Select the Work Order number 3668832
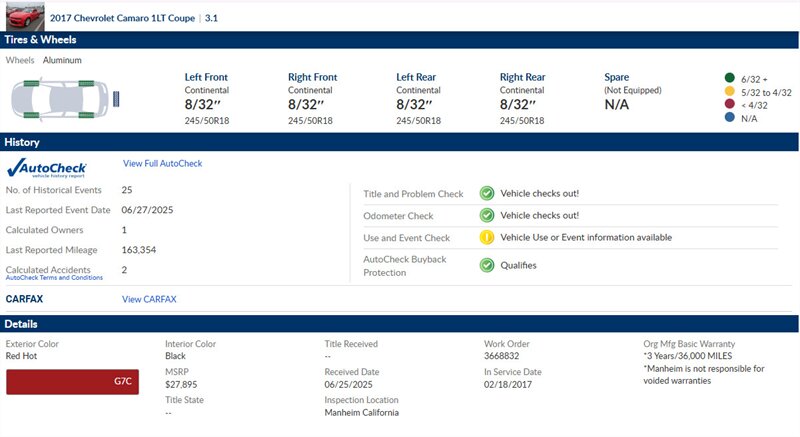800x437 pixels. (x=502, y=356)
